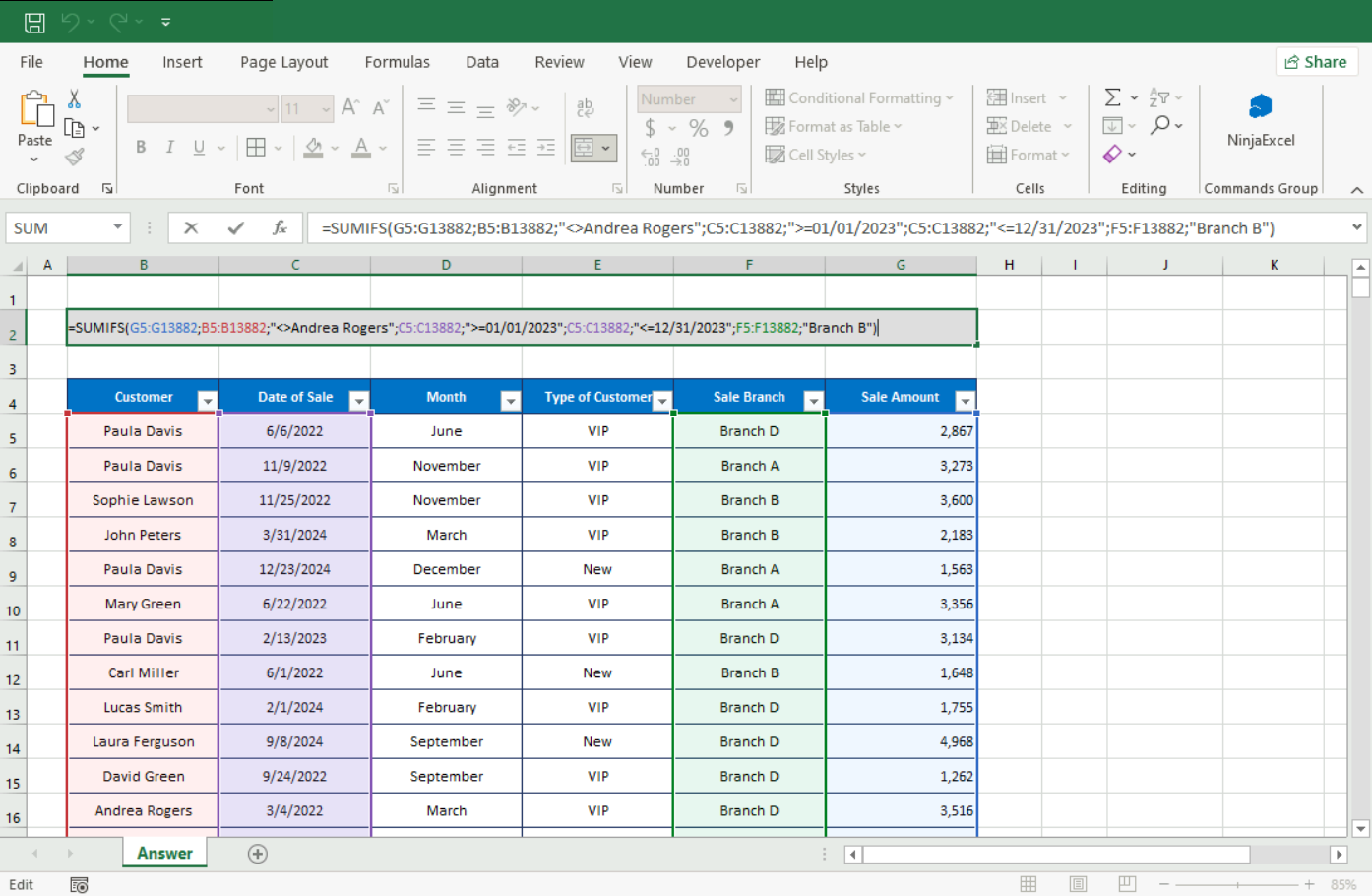Click the Wrap Text icon

click(x=585, y=108)
